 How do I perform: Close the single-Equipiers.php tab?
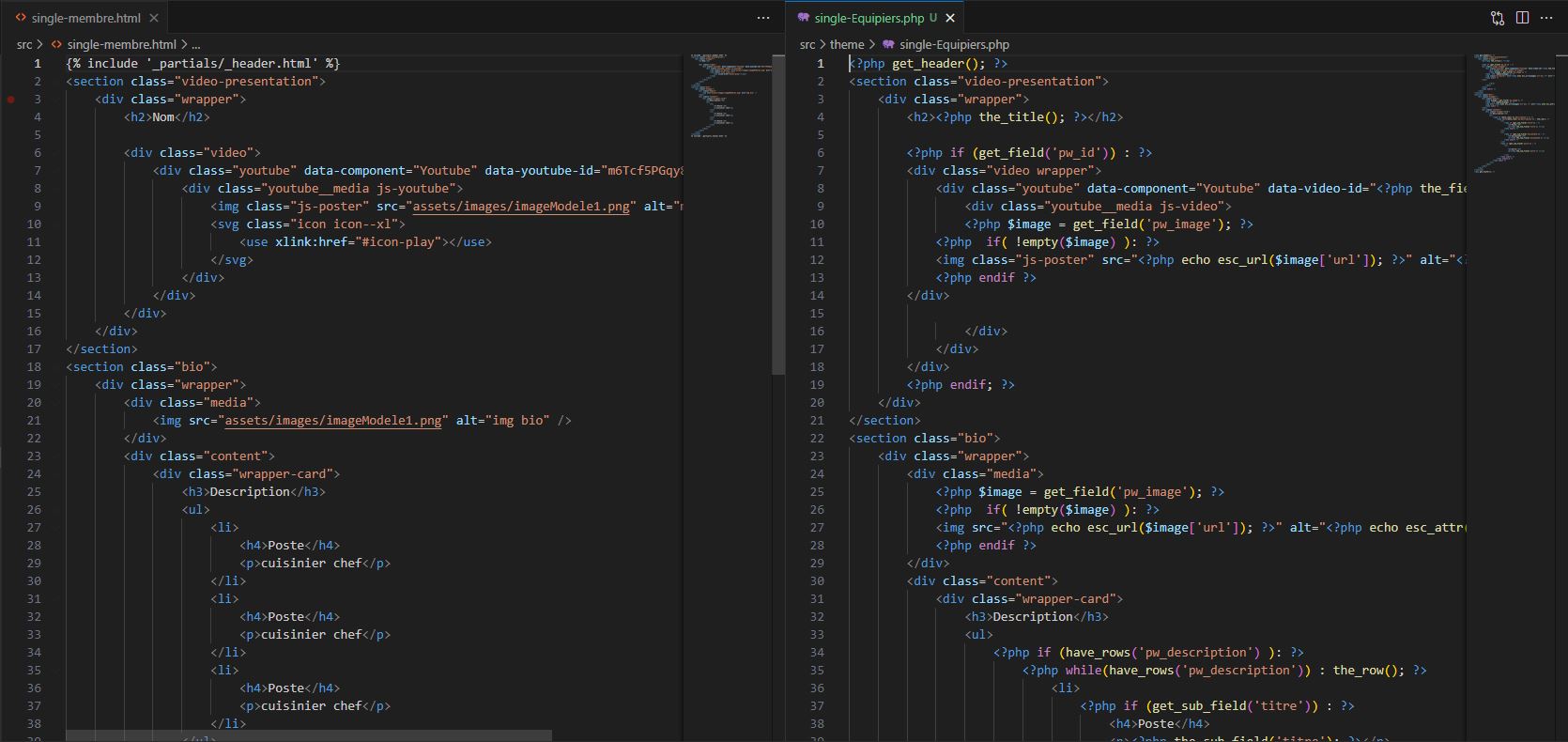click(x=950, y=18)
